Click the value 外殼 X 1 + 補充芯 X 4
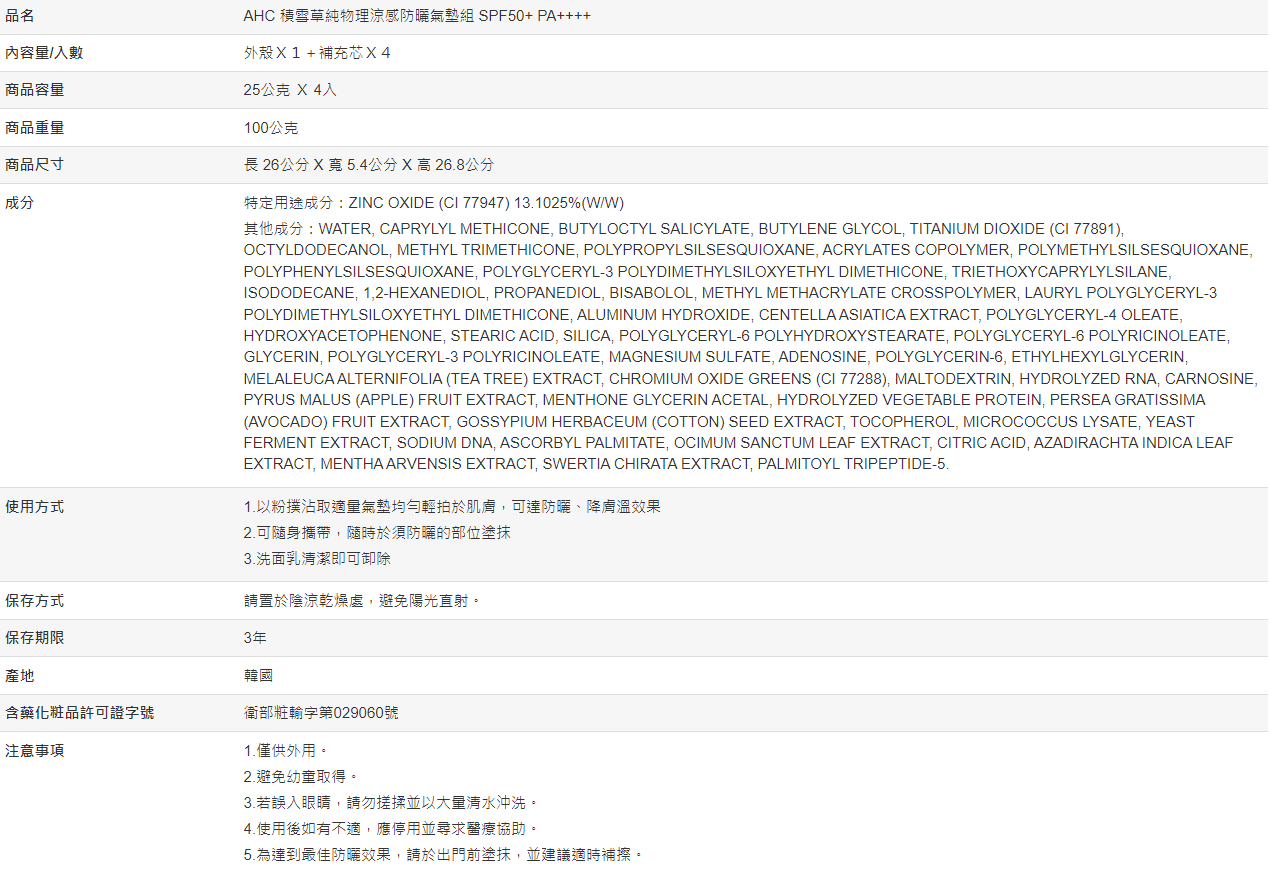Image resolution: width=1270 pixels, height=869 pixels. click(317, 52)
